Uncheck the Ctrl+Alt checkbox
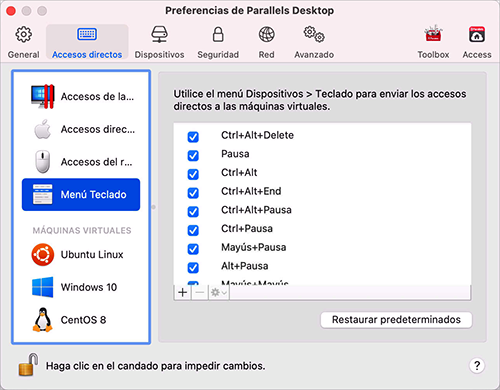Viewport: 500px width, 390px height. (193, 174)
